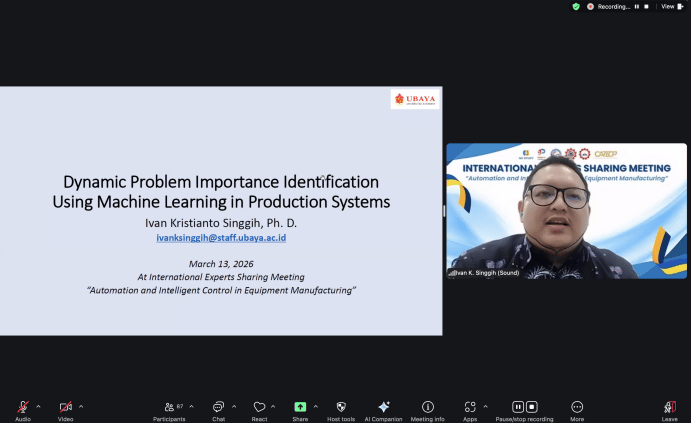Stop recording from the top indicator
This screenshot has height=423, width=691.
click(x=646, y=7)
